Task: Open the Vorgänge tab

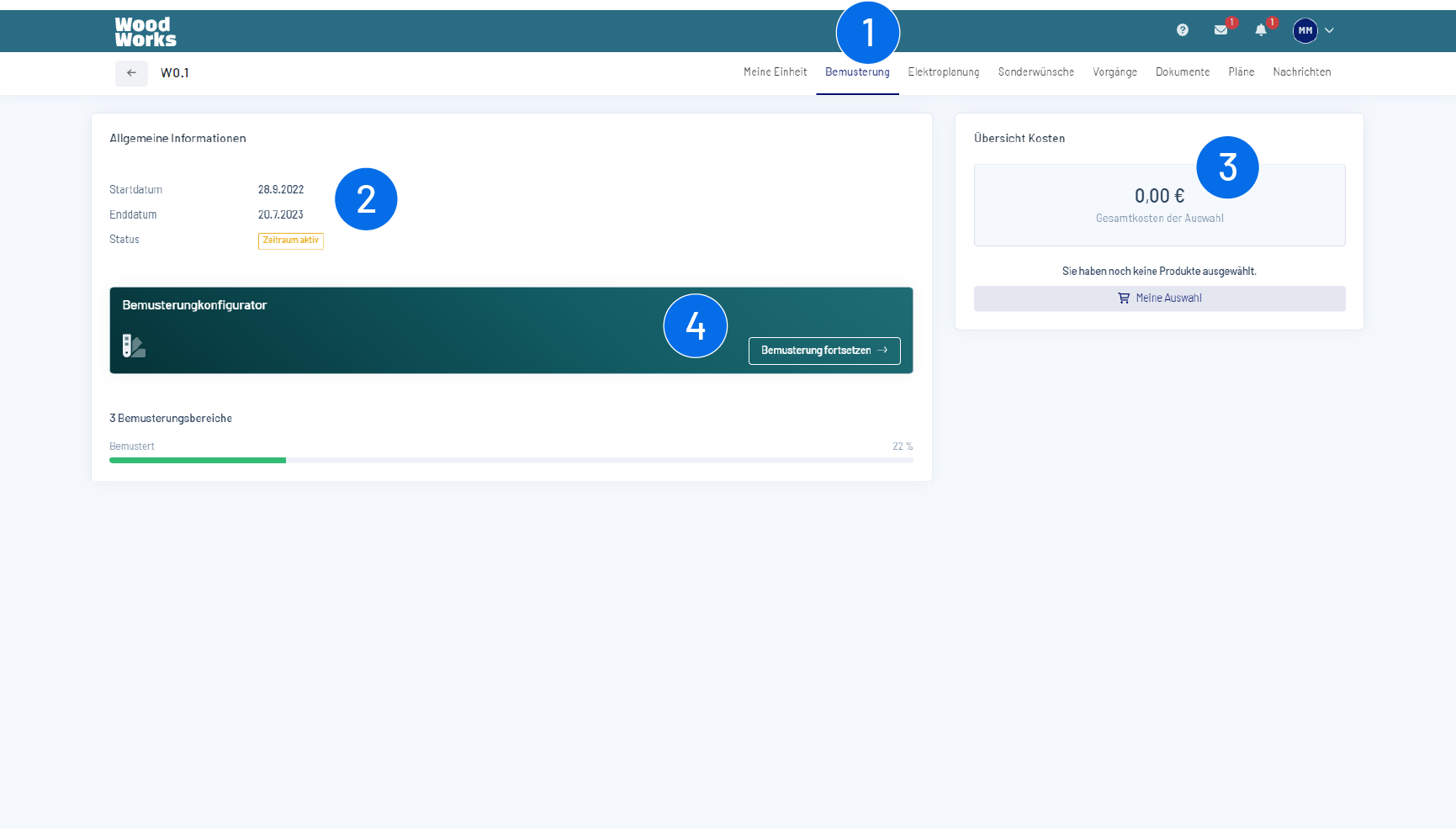Action: 1115,72
